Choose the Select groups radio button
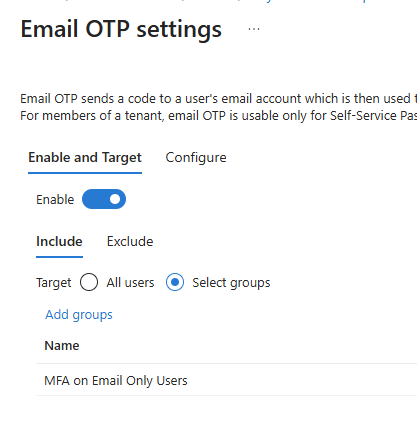This screenshot has width=417, height=435. coord(175,282)
